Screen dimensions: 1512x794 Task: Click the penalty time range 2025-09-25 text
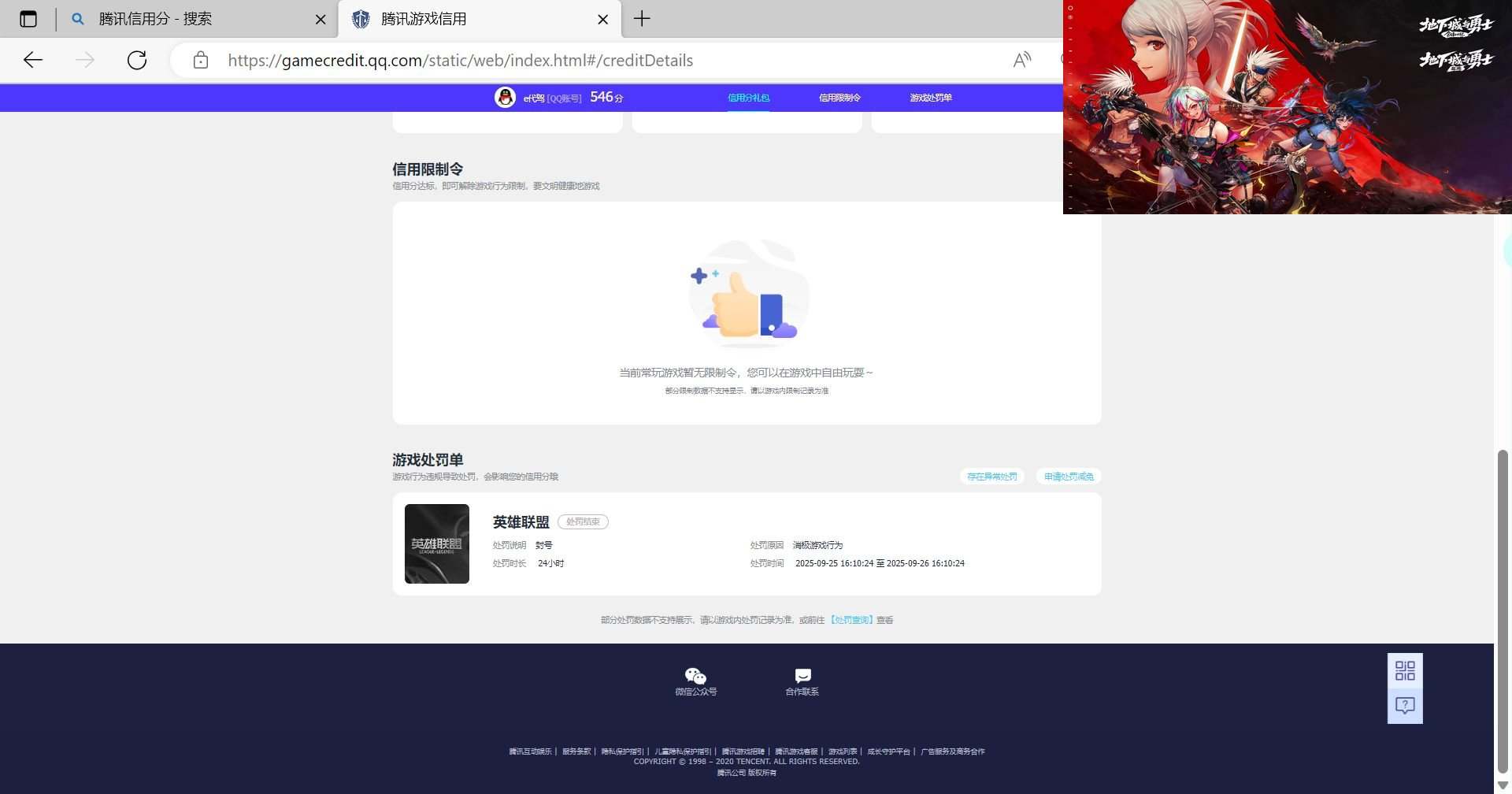pyautogui.click(x=880, y=563)
